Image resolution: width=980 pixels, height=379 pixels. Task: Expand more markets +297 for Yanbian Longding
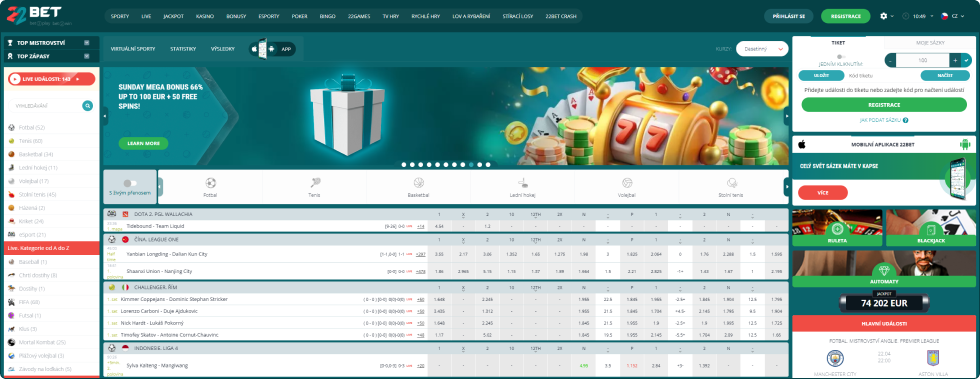421,254
